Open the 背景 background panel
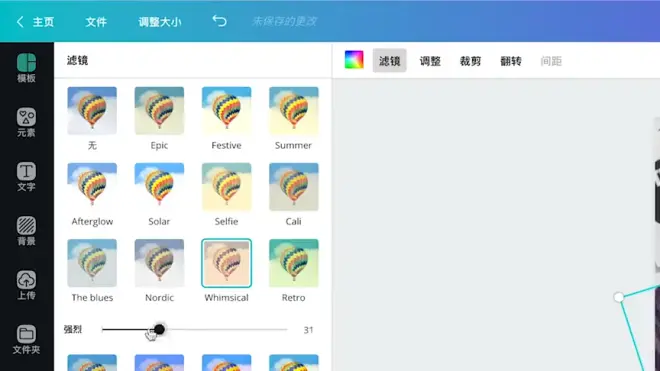 (x=26, y=231)
